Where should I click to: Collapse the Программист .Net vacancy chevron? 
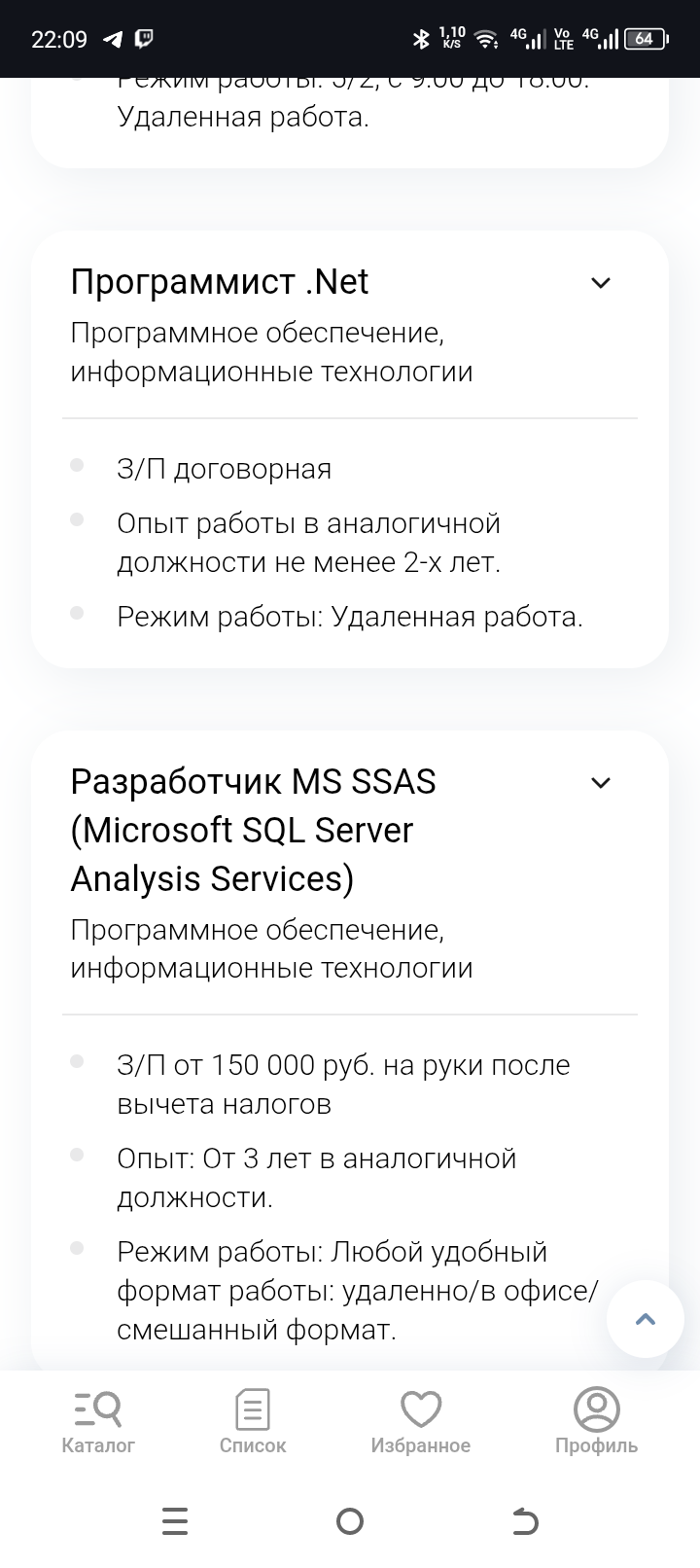click(601, 283)
